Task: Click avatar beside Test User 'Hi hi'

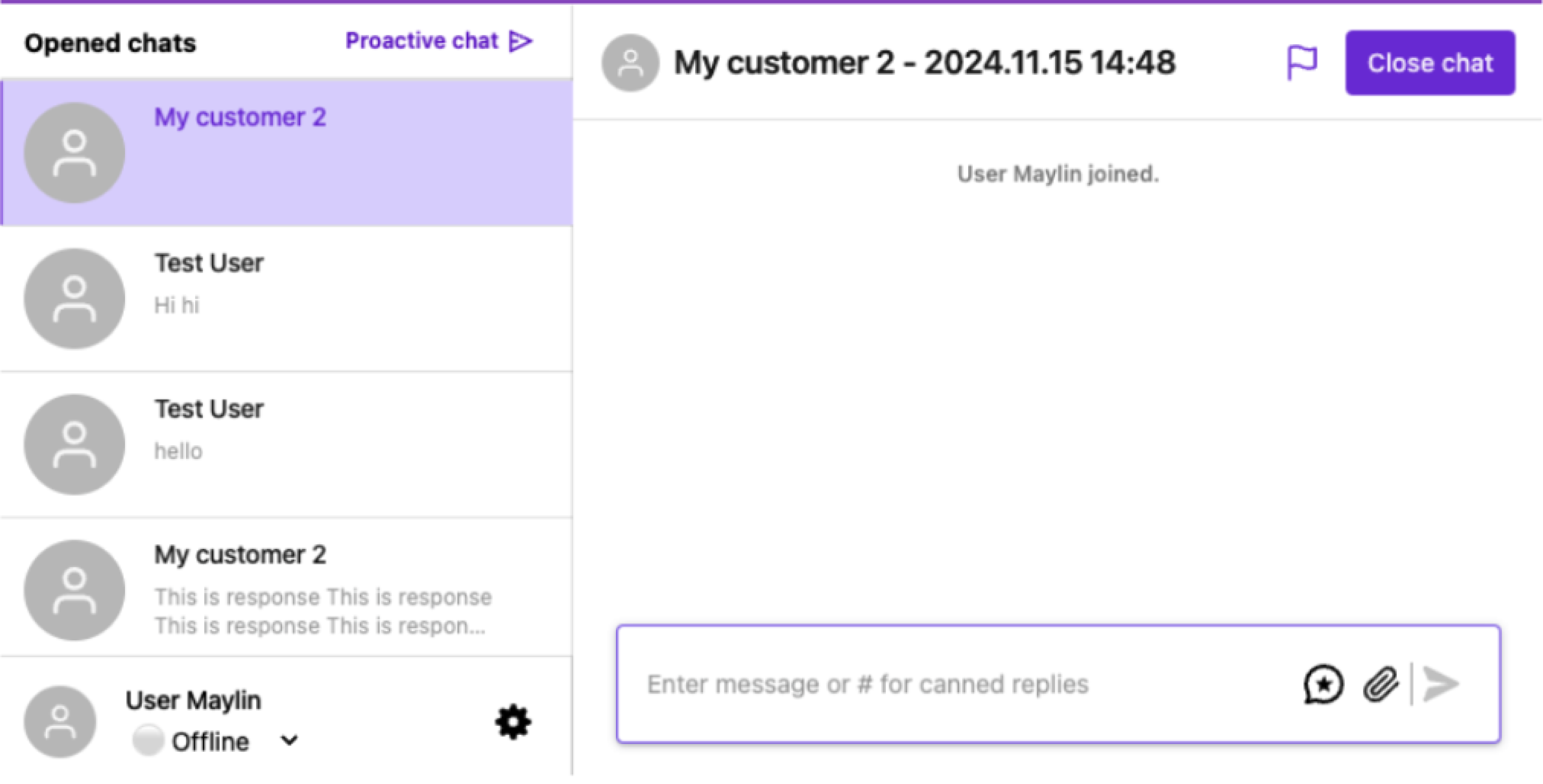Action: pos(74,299)
